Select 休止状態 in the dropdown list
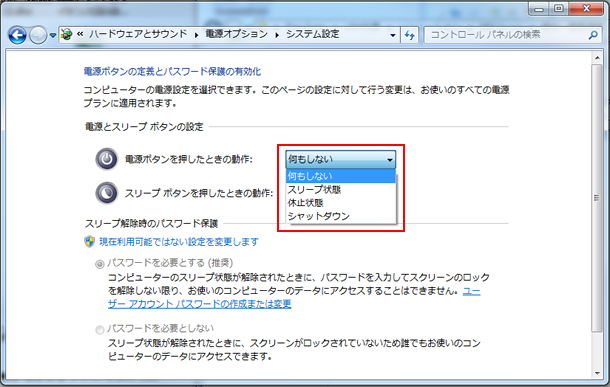Screen dimensions: 610x387 (x=340, y=203)
